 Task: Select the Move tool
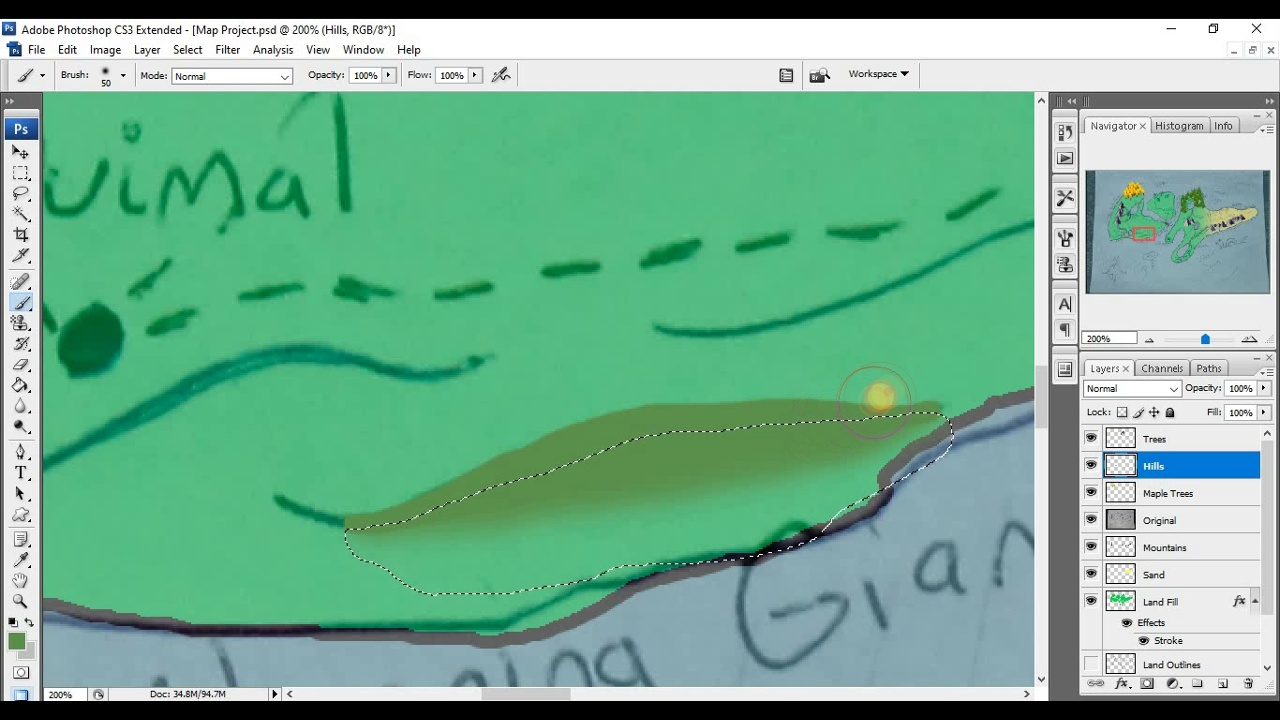click(x=20, y=152)
